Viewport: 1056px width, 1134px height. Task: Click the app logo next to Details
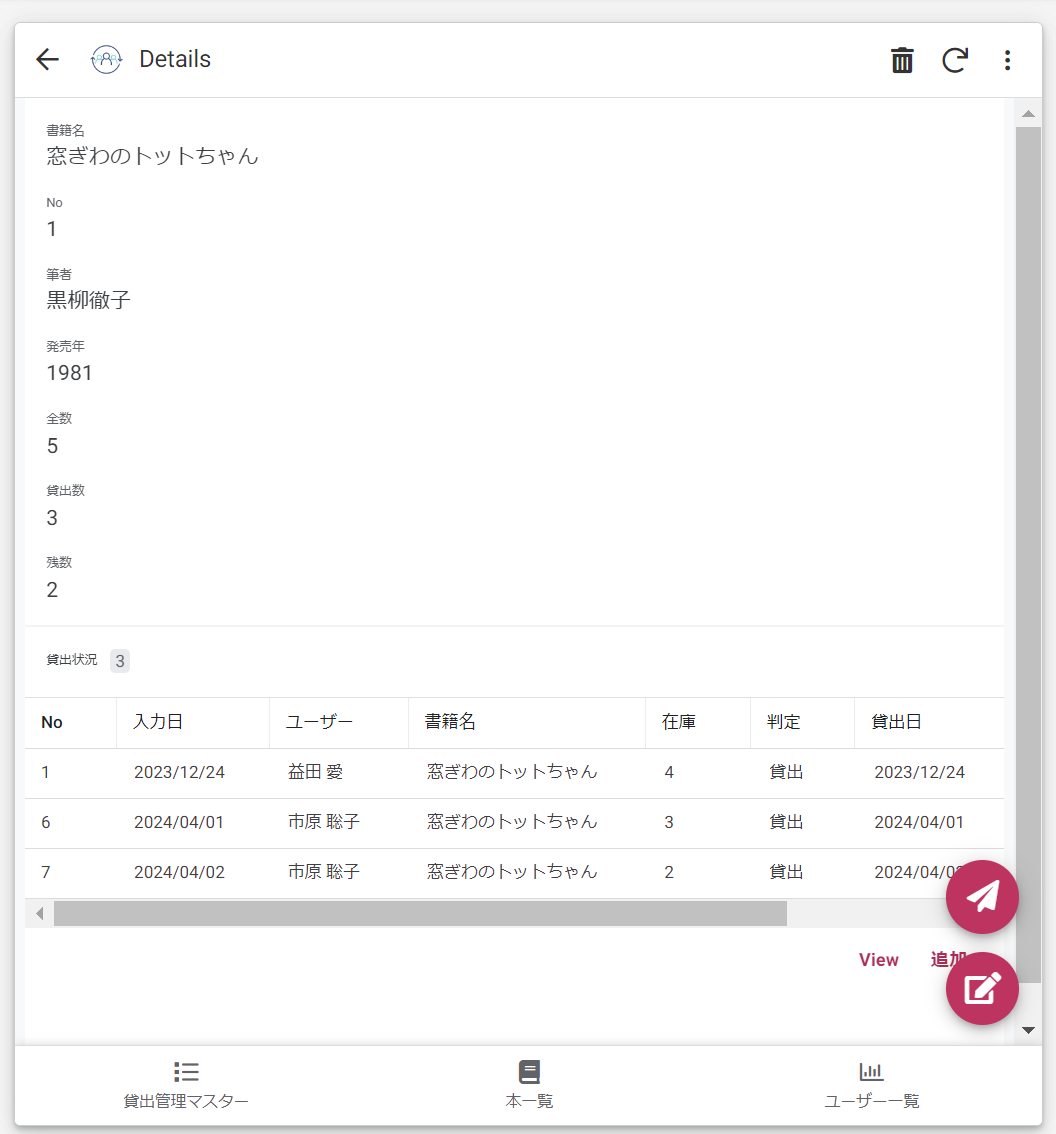(x=106, y=60)
